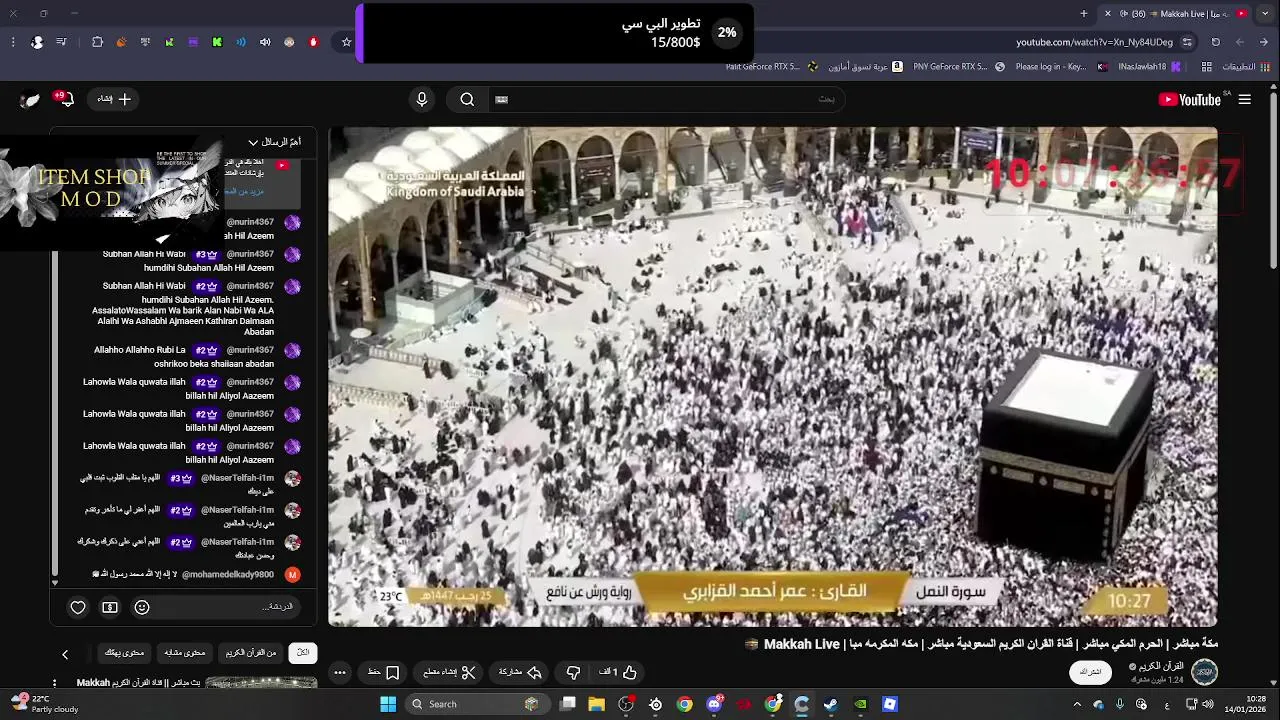1280x720 pixels.
Task: Open the browser profile avatar
Action: 37,42
